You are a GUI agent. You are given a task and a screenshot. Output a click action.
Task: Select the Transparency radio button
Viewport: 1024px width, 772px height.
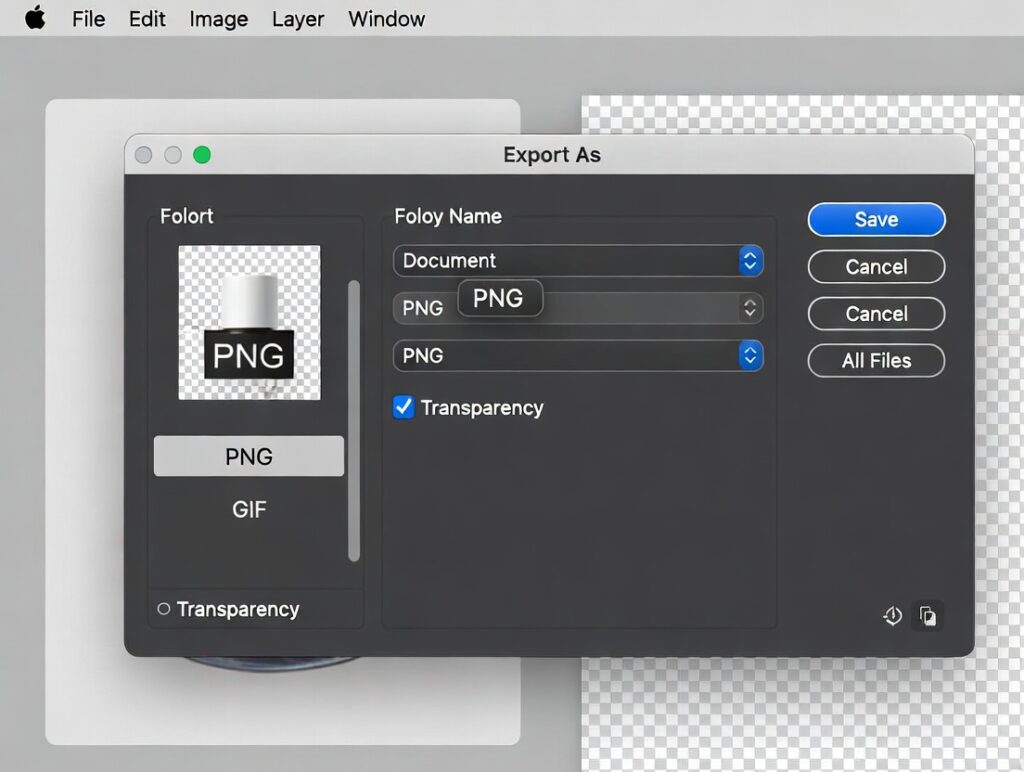[163, 609]
